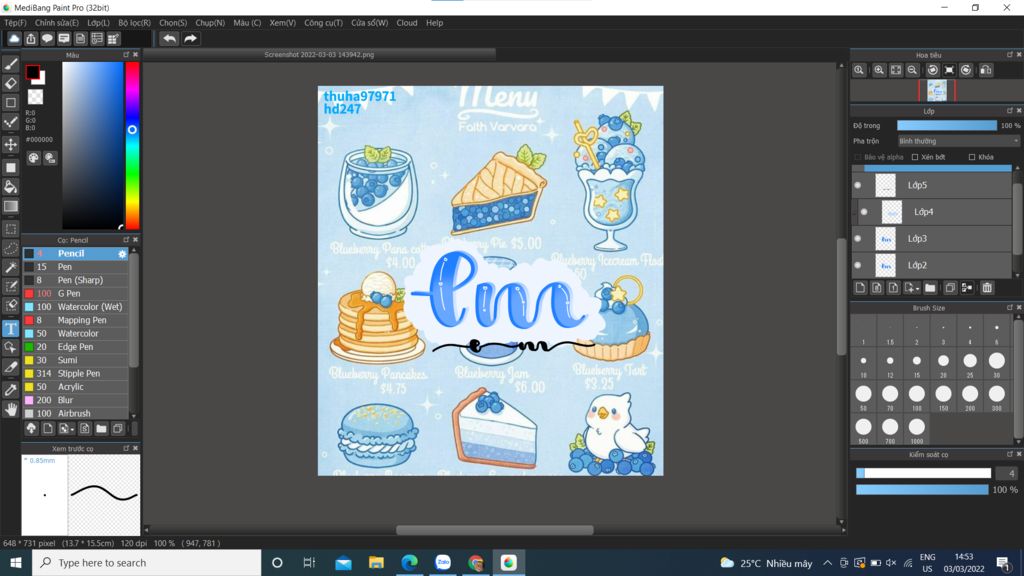Open the Lớp(L) menu
Screen dimensions: 1024x576
pyautogui.click(x=98, y=22)
